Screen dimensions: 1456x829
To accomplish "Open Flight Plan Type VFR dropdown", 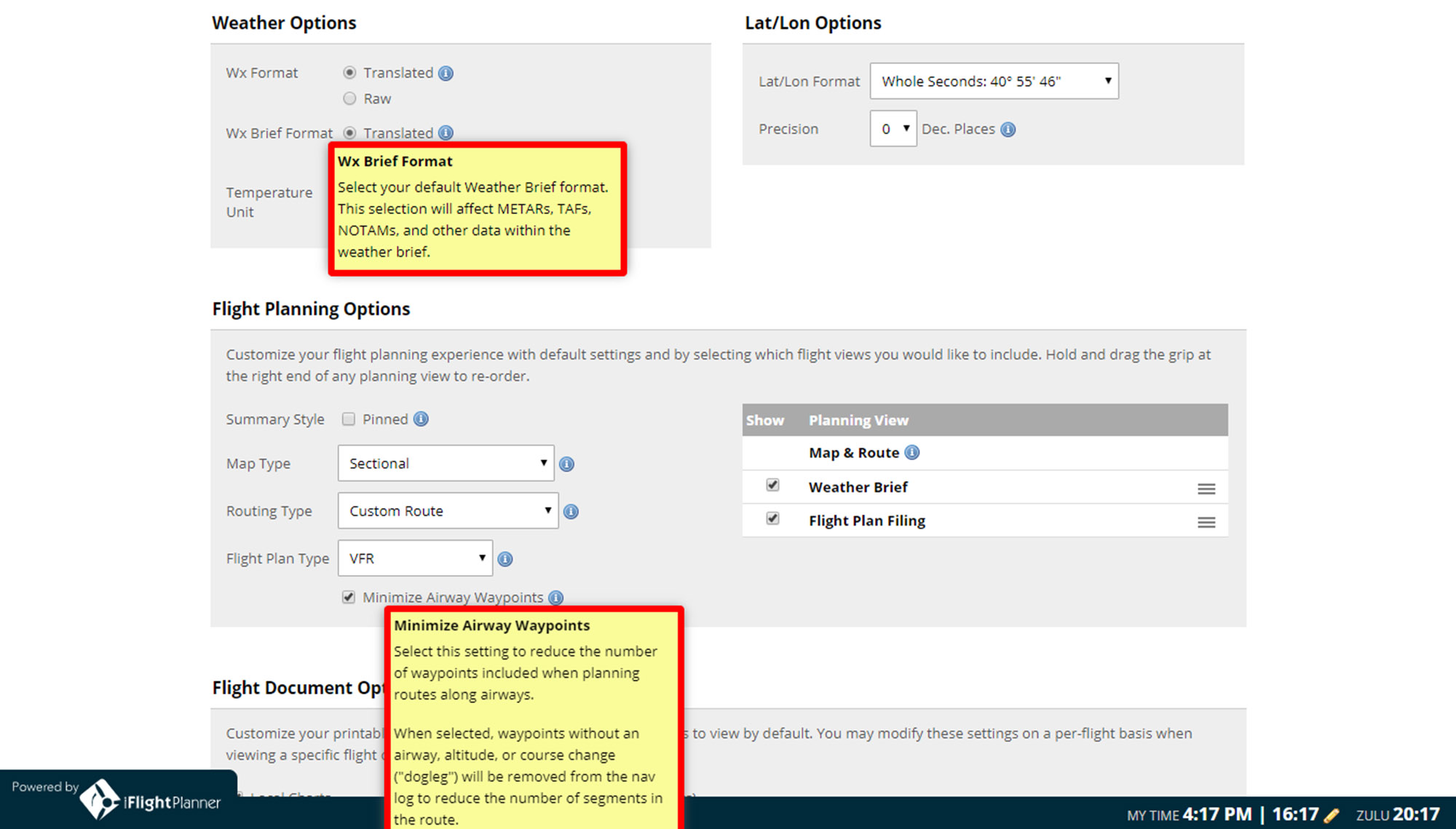I will pos(415,558).
